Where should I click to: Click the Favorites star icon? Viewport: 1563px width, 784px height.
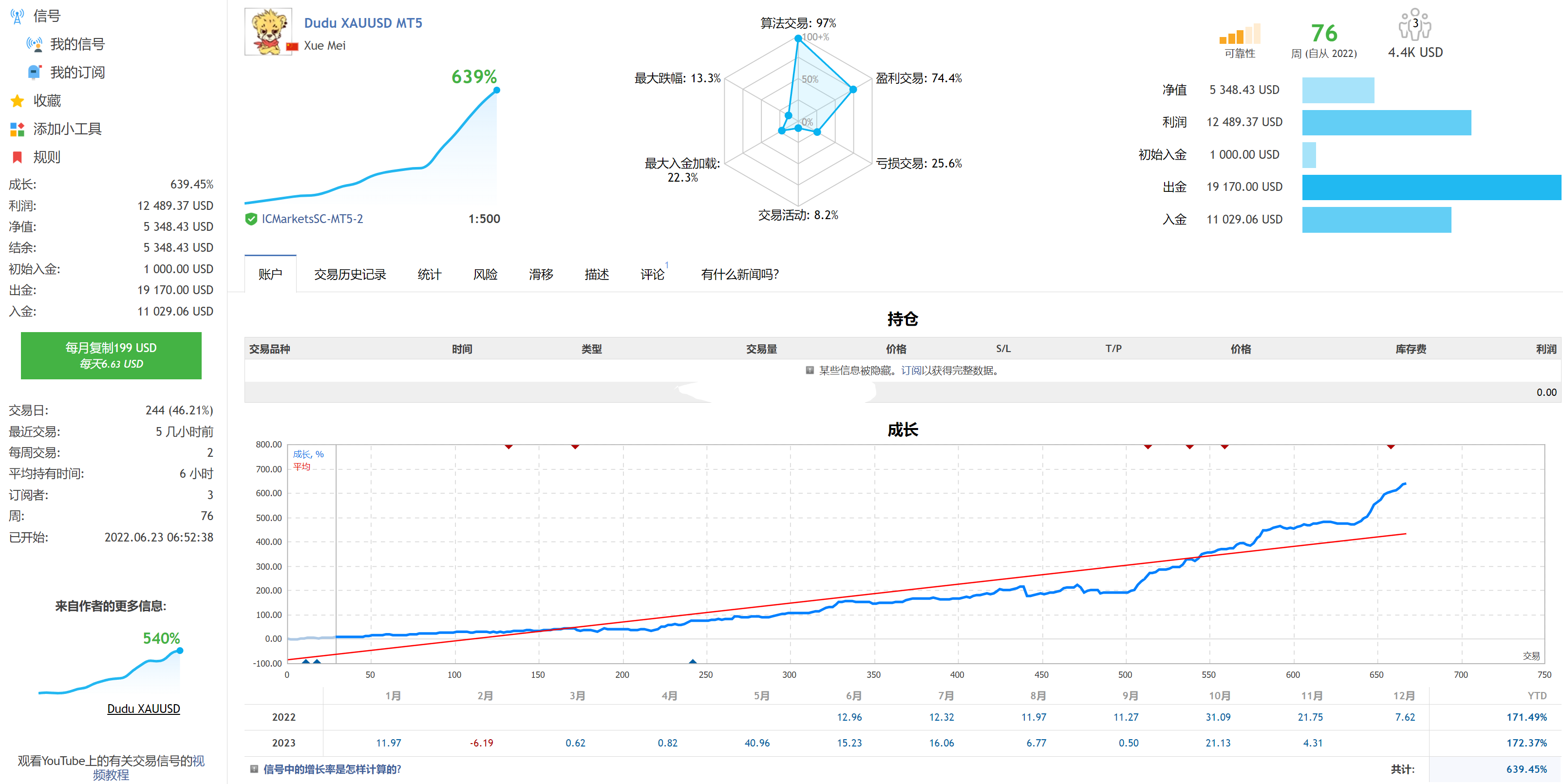[x=17, y=101]
